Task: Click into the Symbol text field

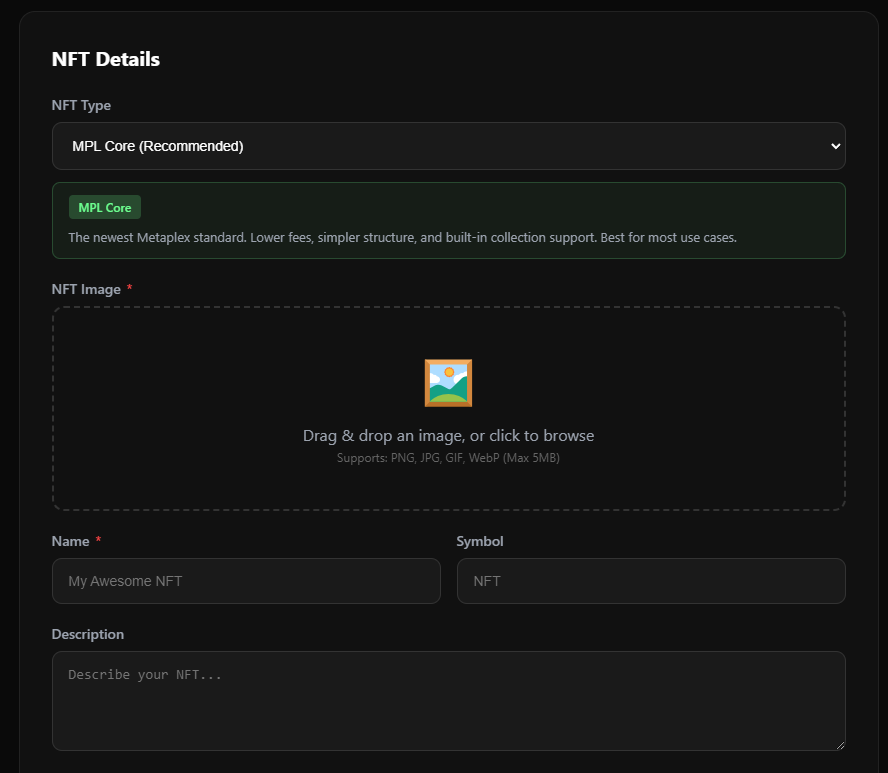Action: pyautogui.click(x=650, y=581)
